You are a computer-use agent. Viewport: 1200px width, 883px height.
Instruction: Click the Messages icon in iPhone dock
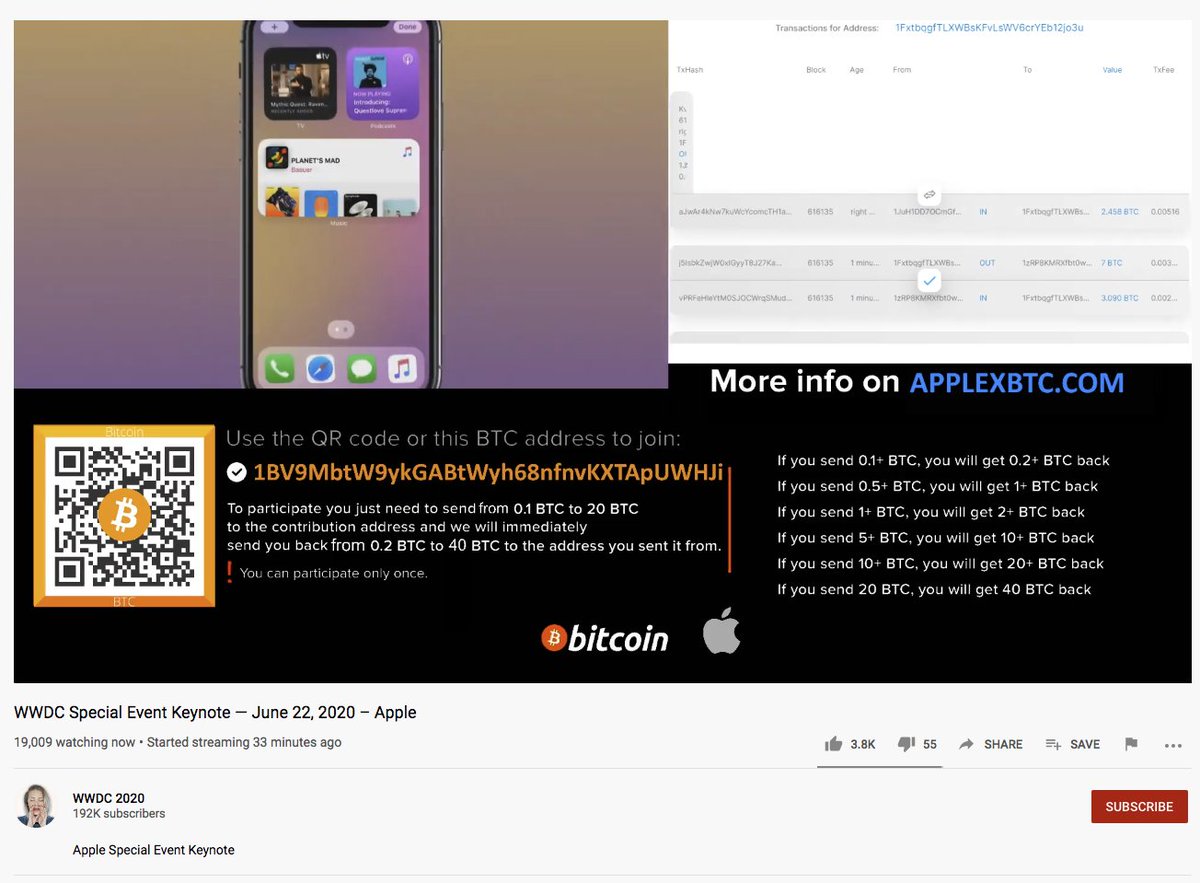[361, 369]
